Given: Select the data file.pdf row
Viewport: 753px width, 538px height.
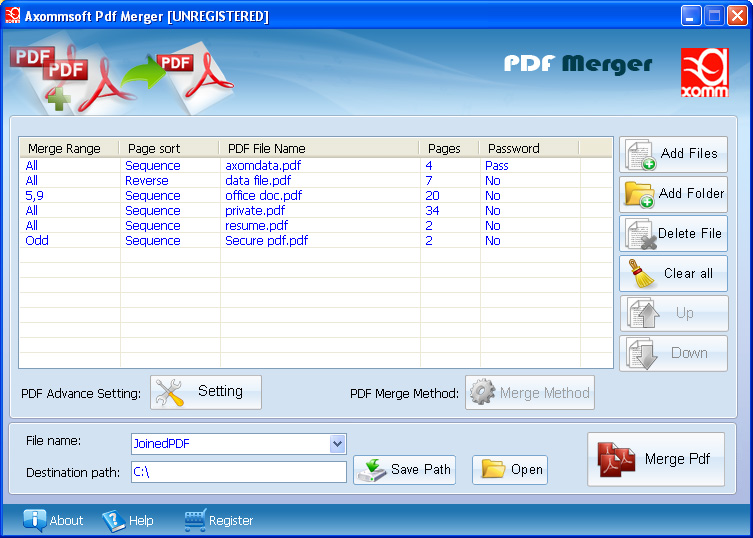Looking at the screenshot, I should 316,181.
